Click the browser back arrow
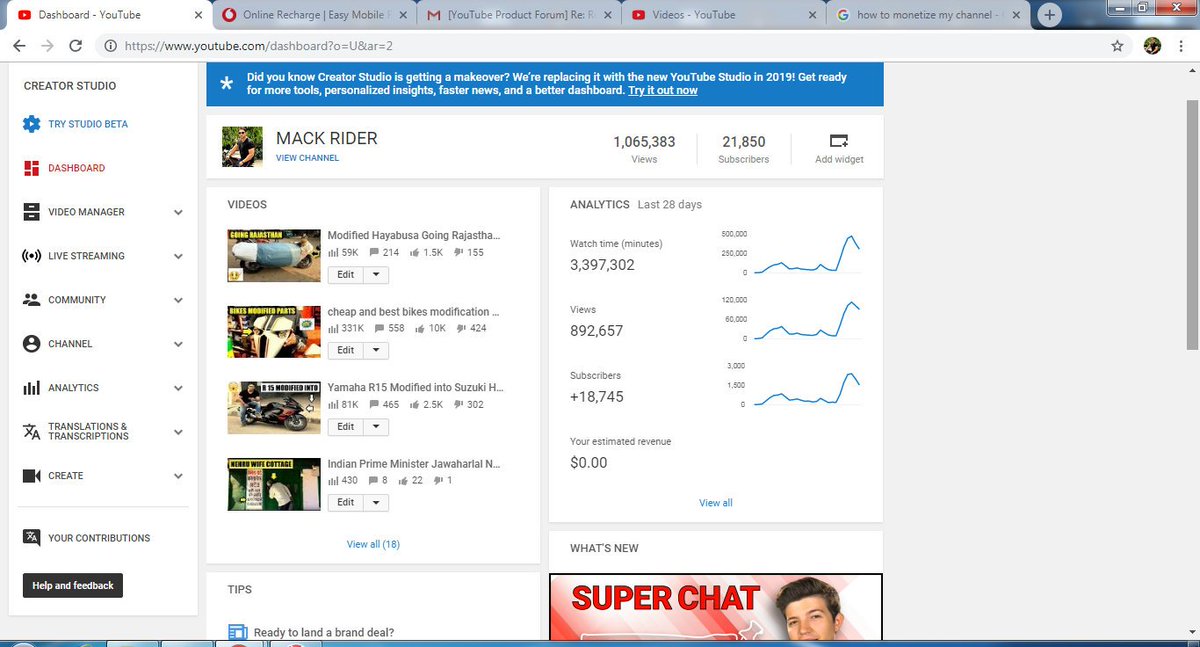This screenshot has width=1200, height=647. click(x=19, y=46)
